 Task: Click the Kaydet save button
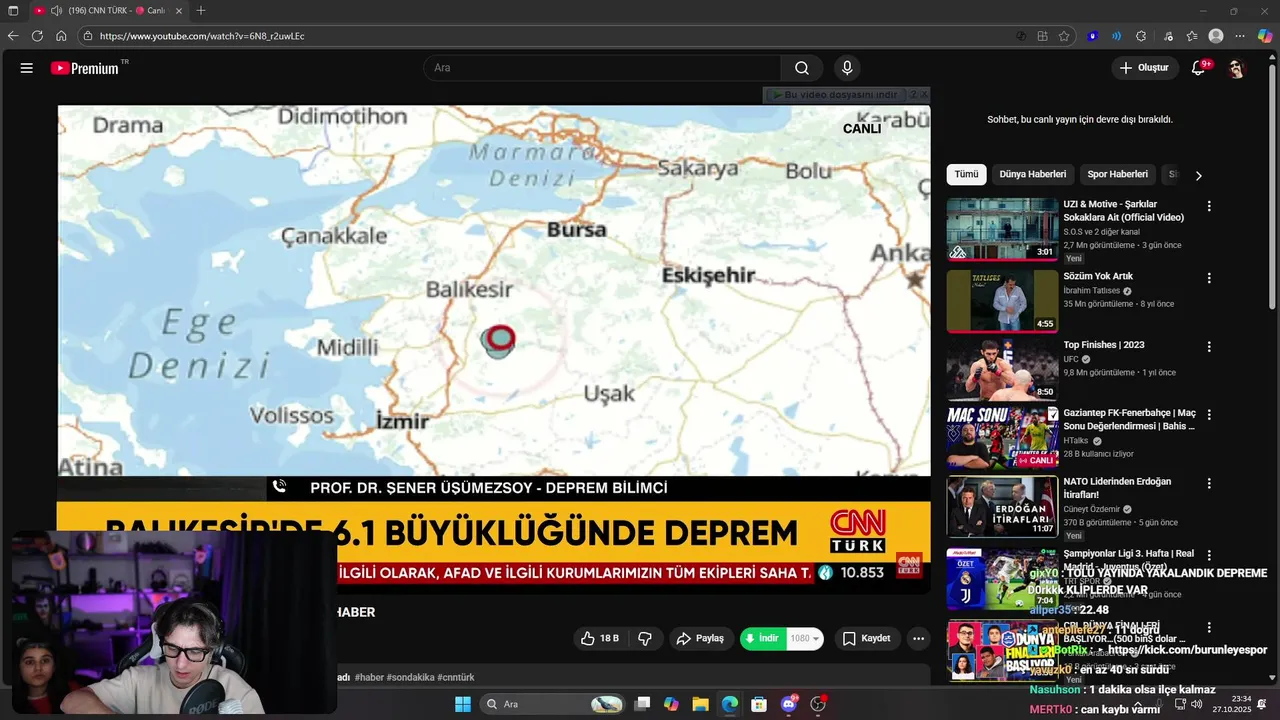click(x=866, y=638)
